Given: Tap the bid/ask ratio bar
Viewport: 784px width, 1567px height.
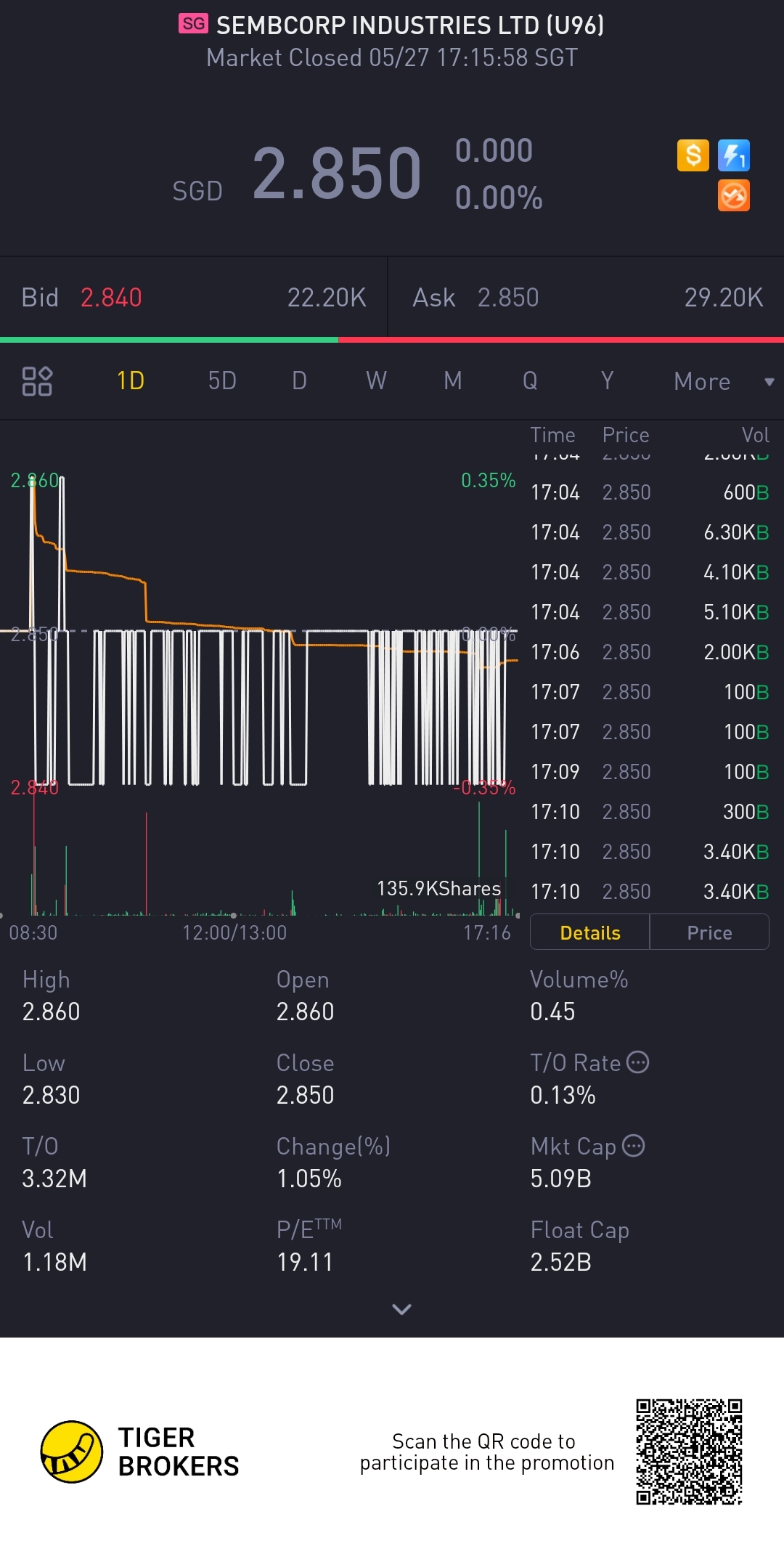Looking at the screenshot, I should point(392,339).
